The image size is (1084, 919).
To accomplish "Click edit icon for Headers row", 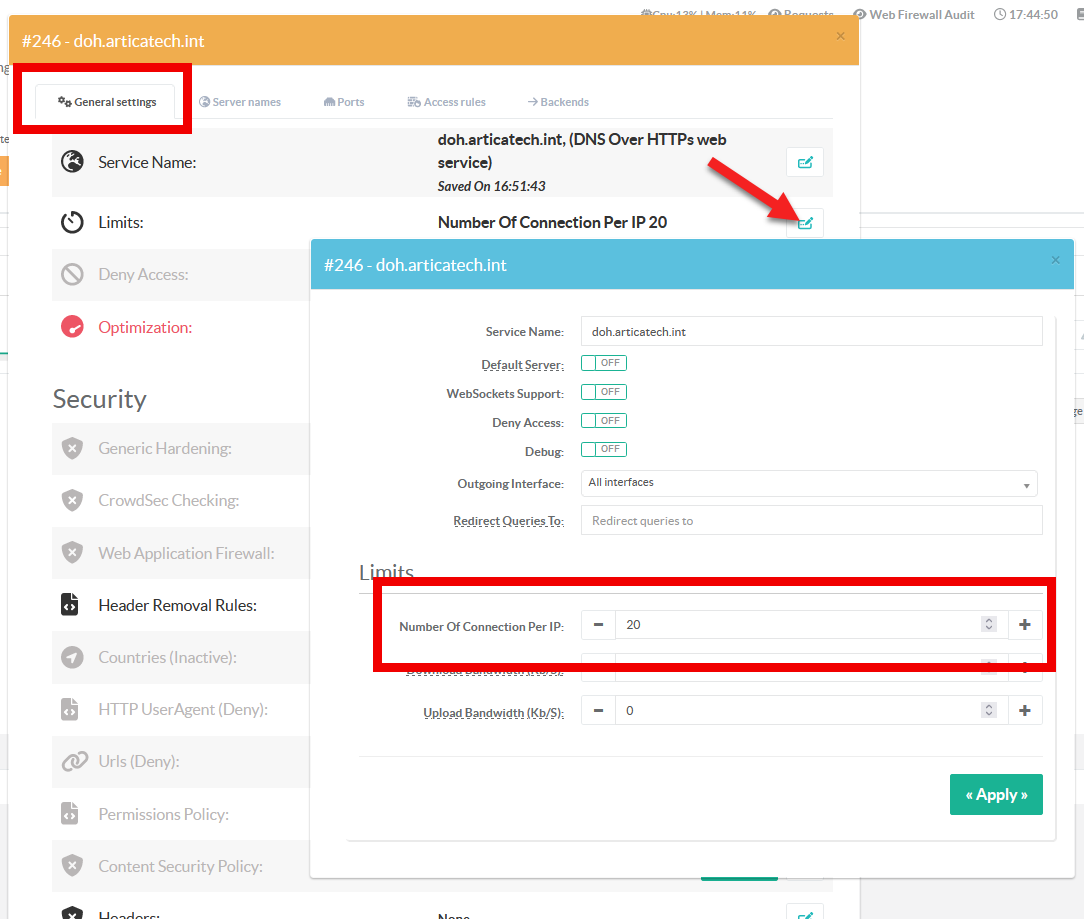I will click(805, 912).
